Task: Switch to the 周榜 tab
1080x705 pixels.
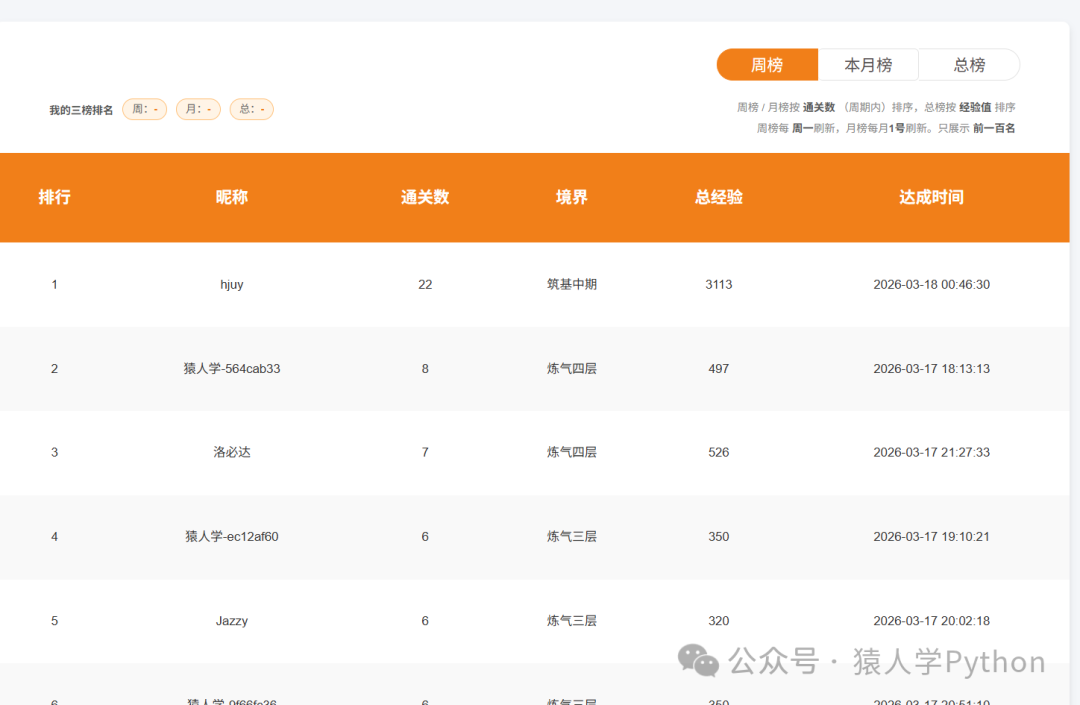Action: tap(767, 65)
